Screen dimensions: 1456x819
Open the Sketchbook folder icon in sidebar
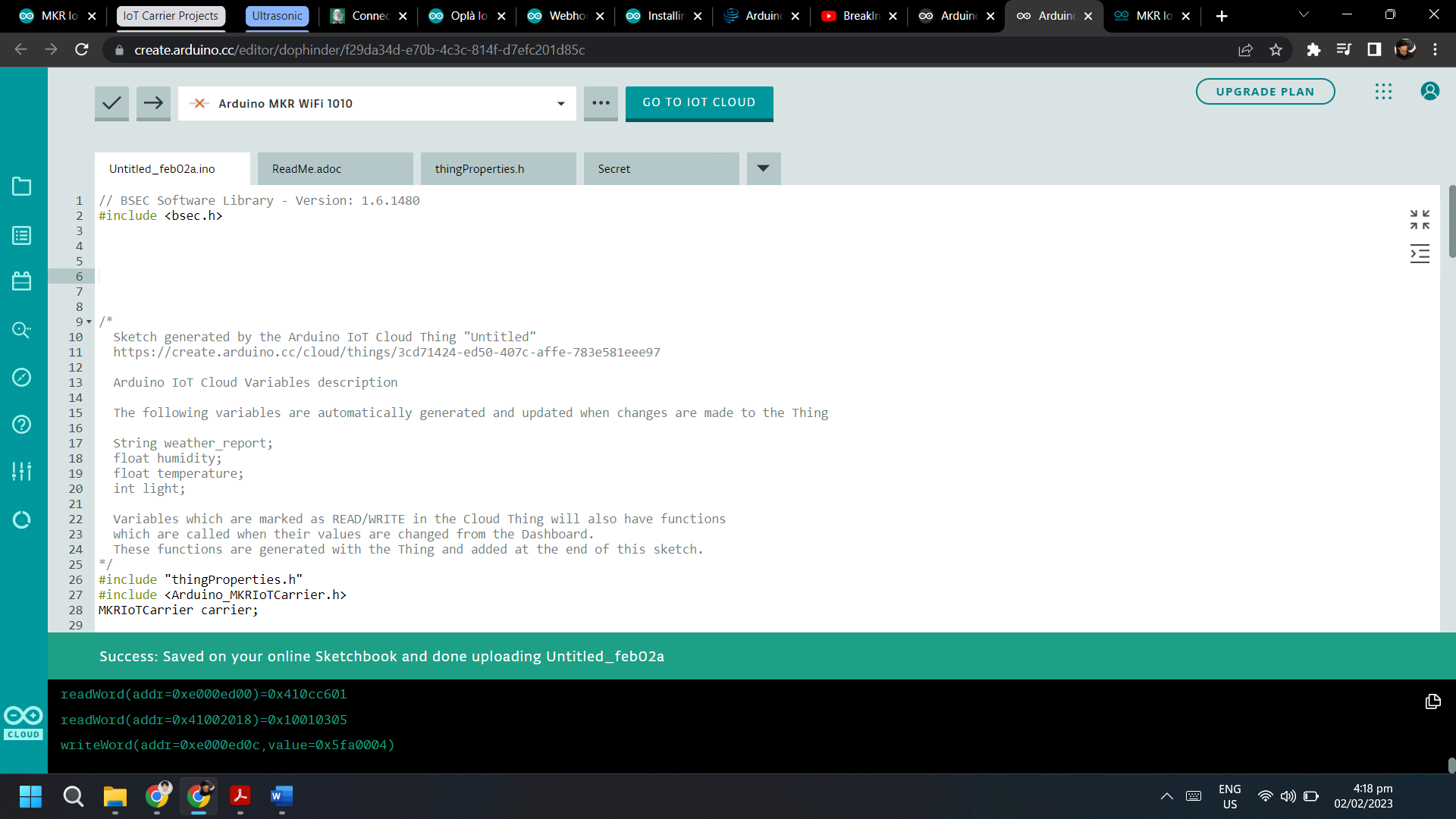[22, 187]
